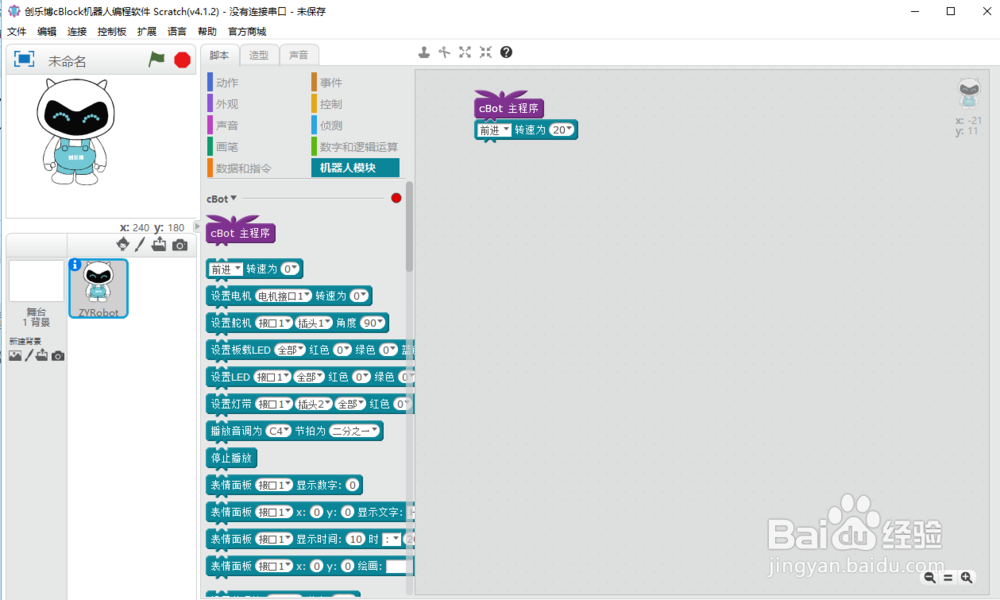Click cBot 主程序 hat block in script
The width and height of the screenshot is (1000, 600).
(x=508, y=106)
